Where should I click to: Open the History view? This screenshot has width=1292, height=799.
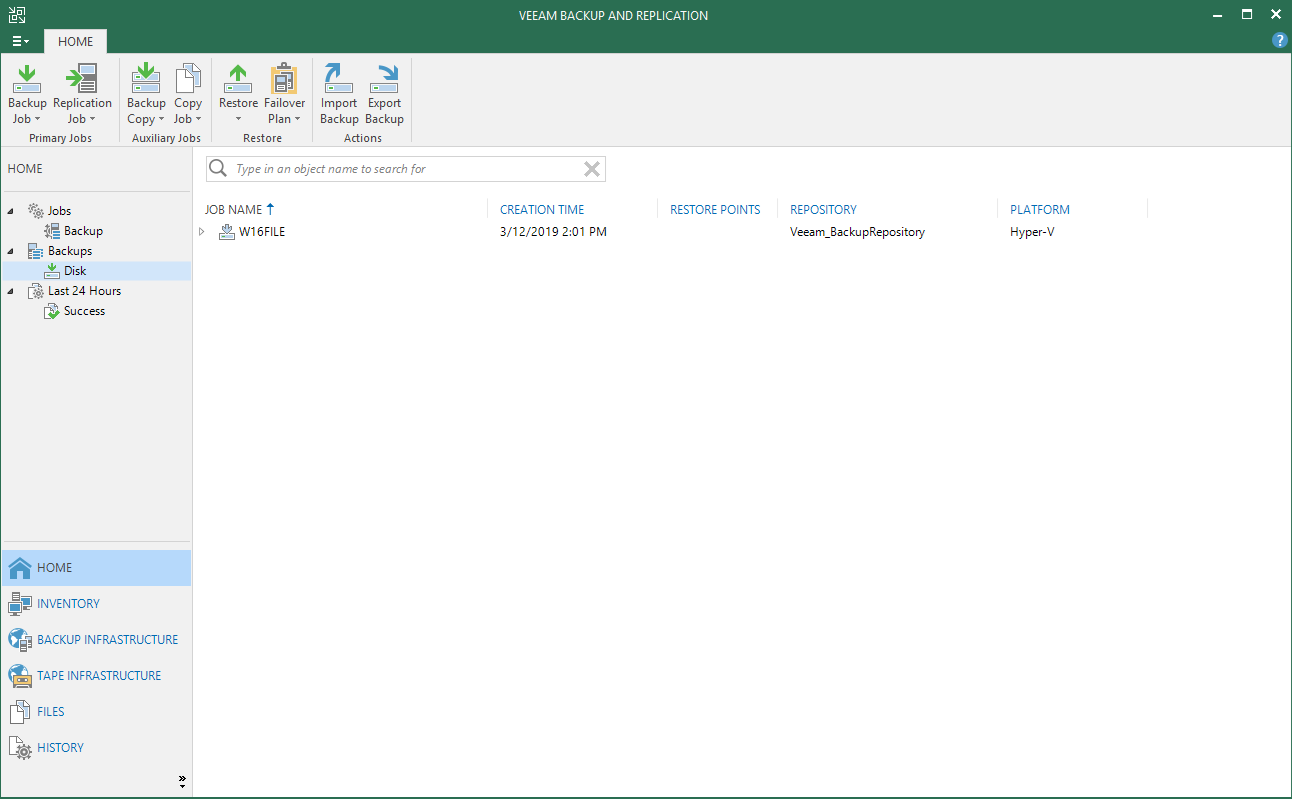pos(96,748)
